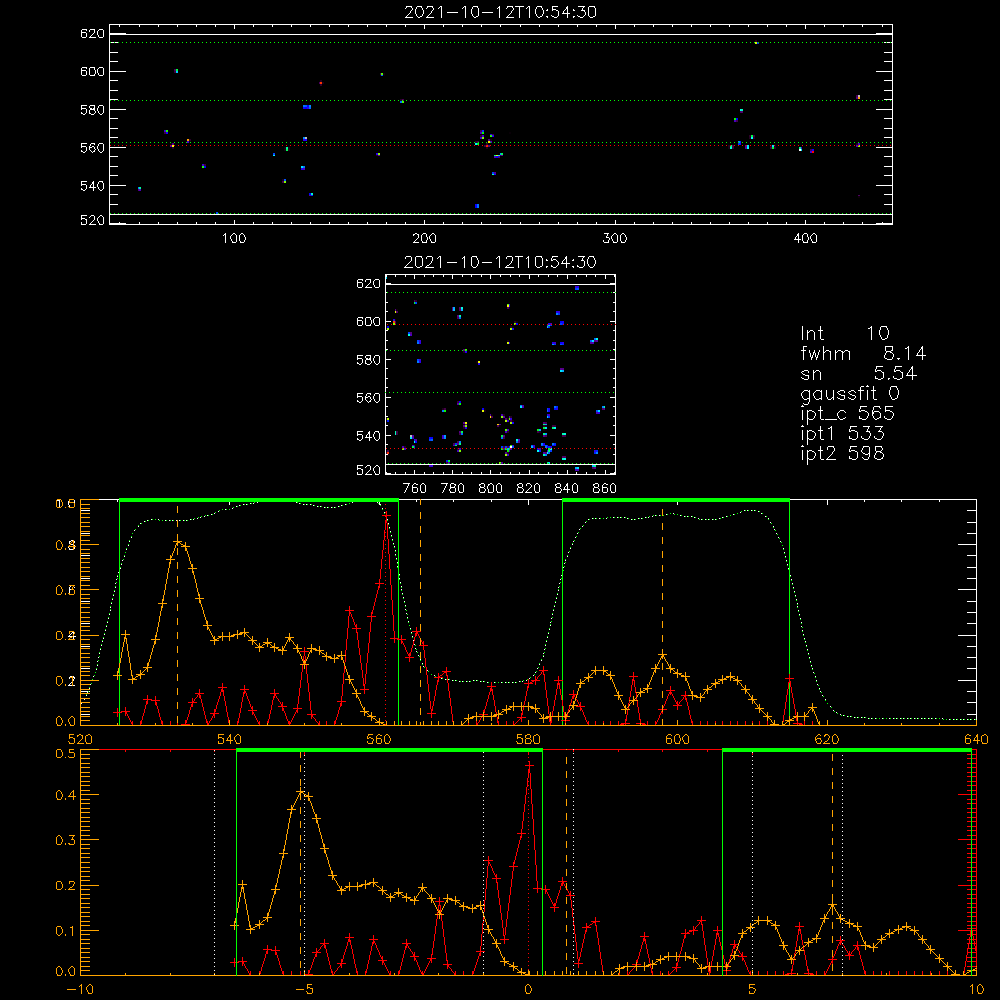Click the 'ipt1 533' annotation
The image size is (1000, 1000).
(x=842, y=434)
